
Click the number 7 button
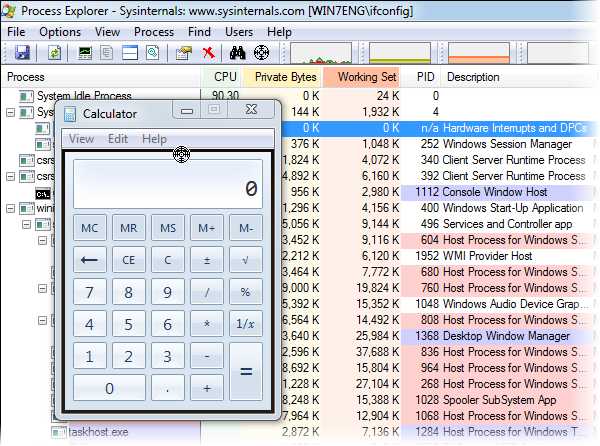click(x=90, y=292)
